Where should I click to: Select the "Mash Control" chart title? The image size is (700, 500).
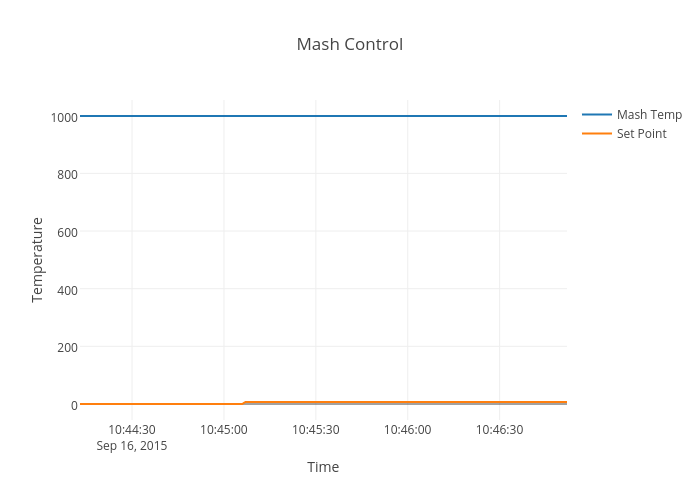click(x=350, y=45)
